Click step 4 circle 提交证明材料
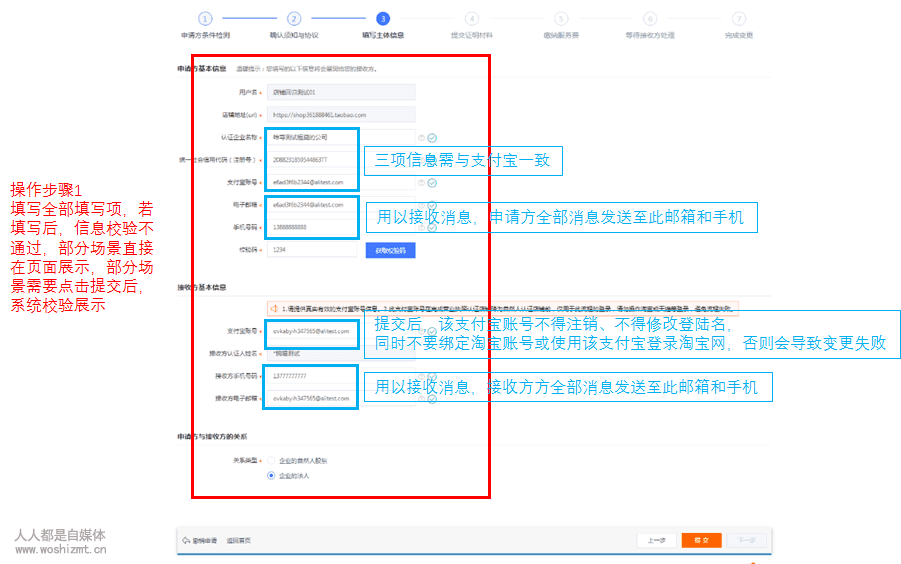 [472, 18]
